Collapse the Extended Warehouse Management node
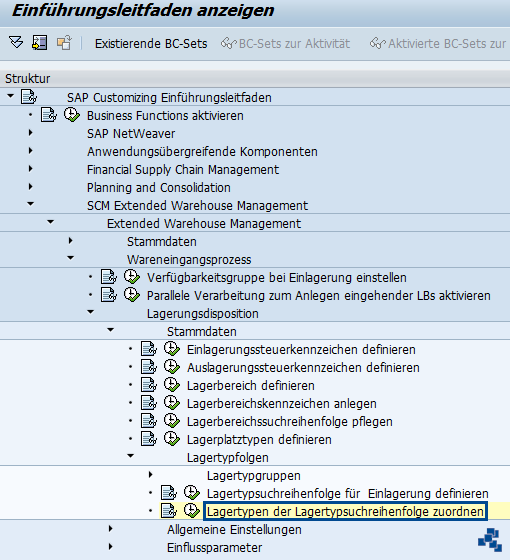 tap(50, 222)
